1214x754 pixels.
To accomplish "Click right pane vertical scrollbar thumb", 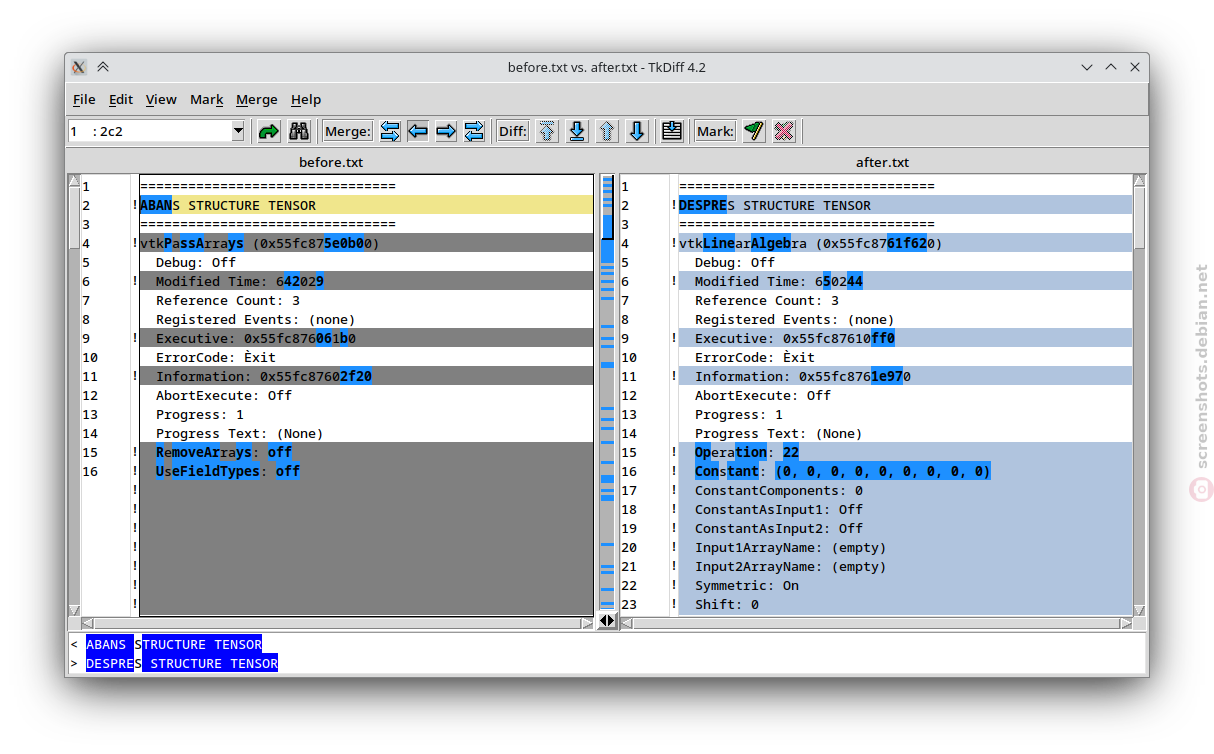I will click(1139, 218).
